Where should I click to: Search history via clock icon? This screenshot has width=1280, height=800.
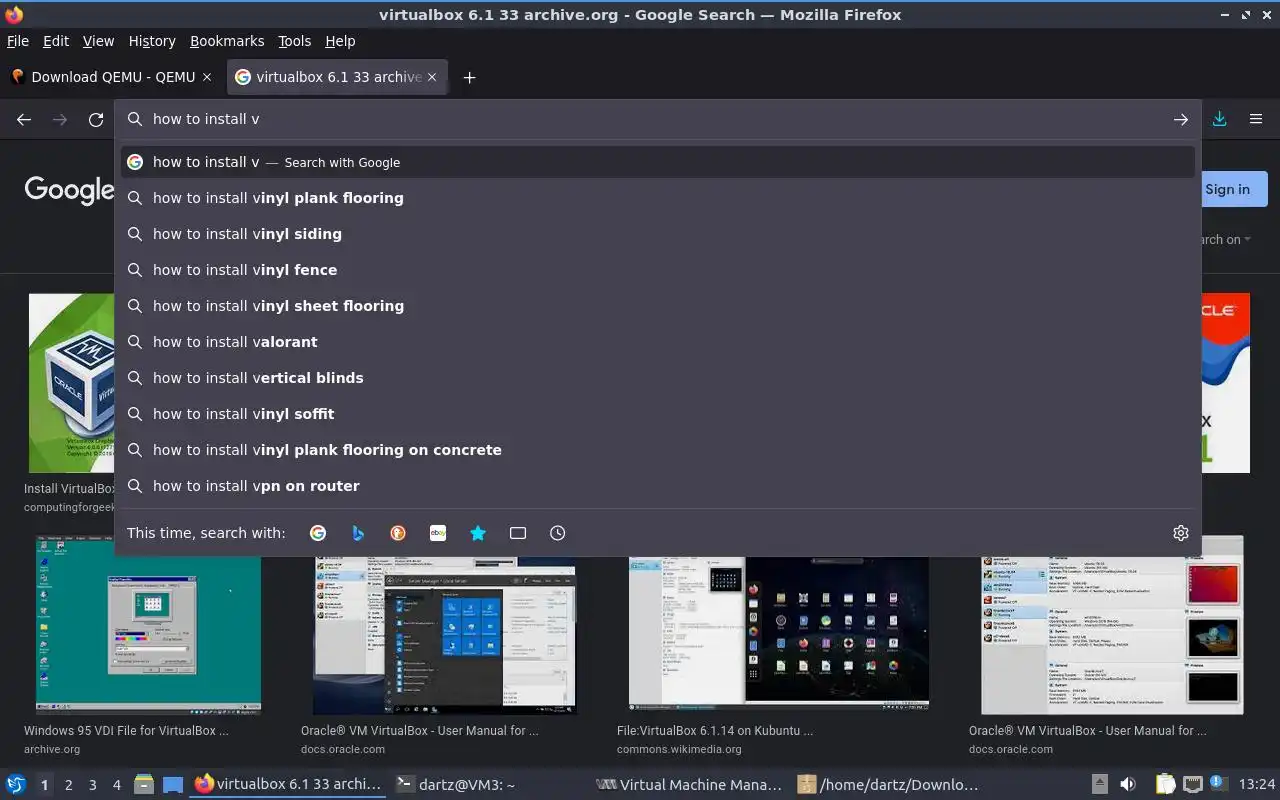point(558,533)
